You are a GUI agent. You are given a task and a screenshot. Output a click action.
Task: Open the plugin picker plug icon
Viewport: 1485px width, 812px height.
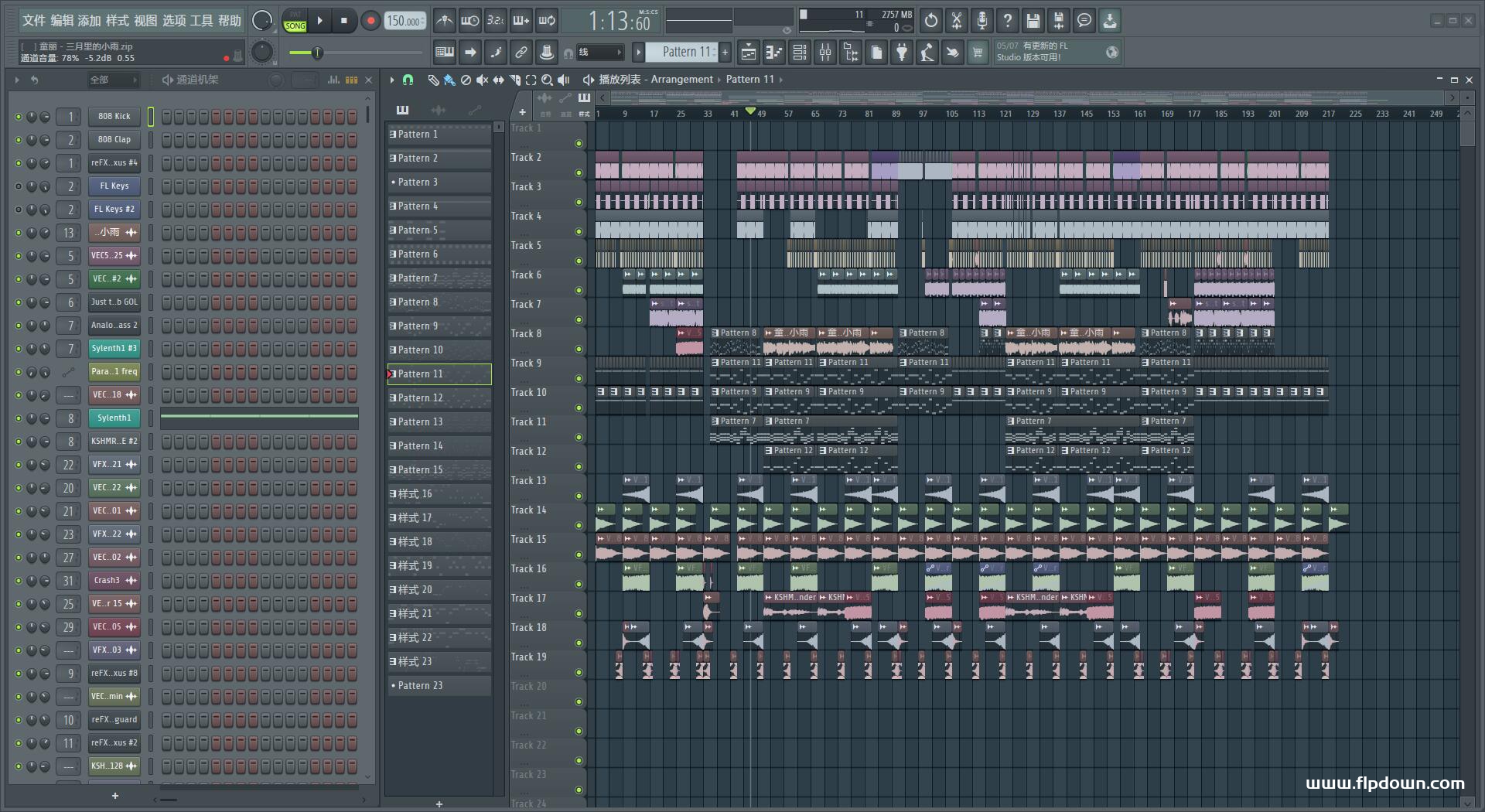tap(902, 53)
